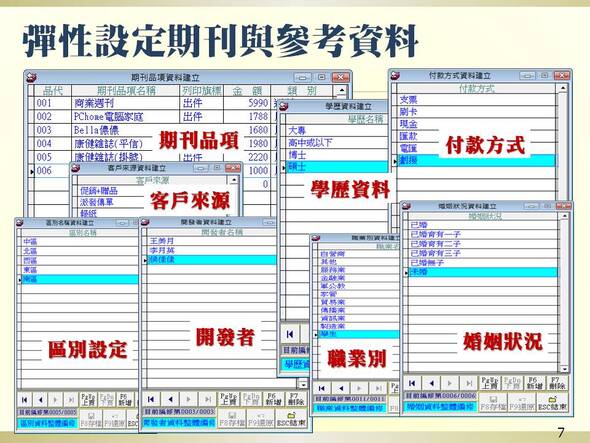The height and width of the screenshot is (443, 590).
Task: Click scroll-up arrow in 客戶來源 list
Action: click(234, 180)
